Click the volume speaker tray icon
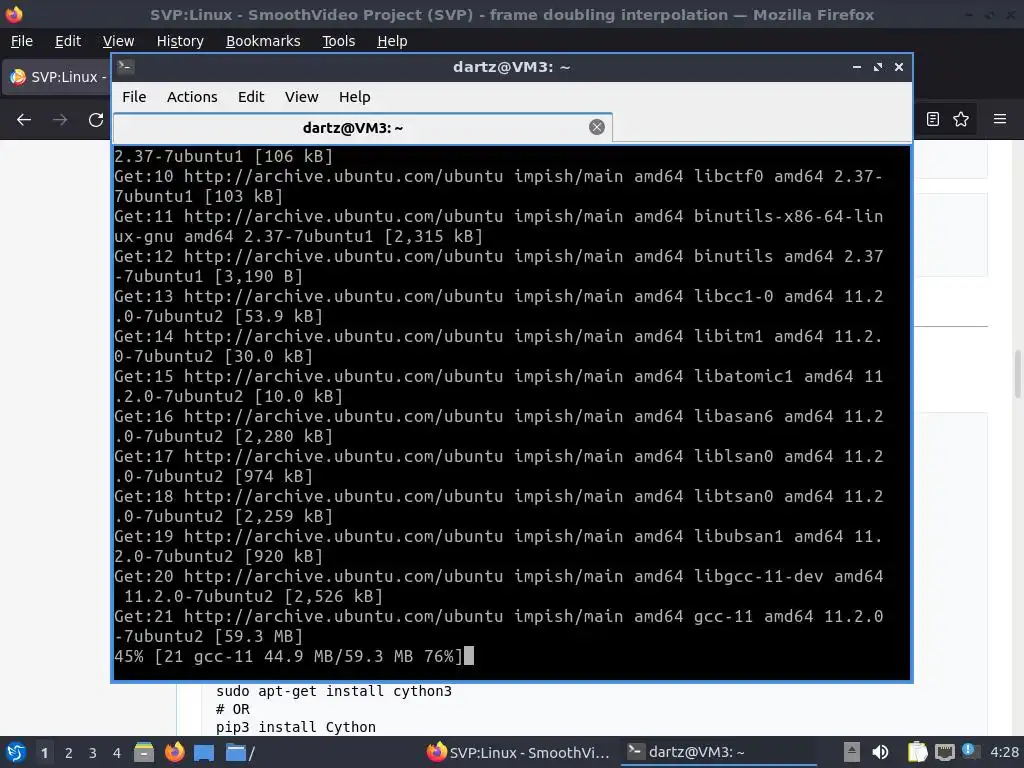 coord(881,752)
